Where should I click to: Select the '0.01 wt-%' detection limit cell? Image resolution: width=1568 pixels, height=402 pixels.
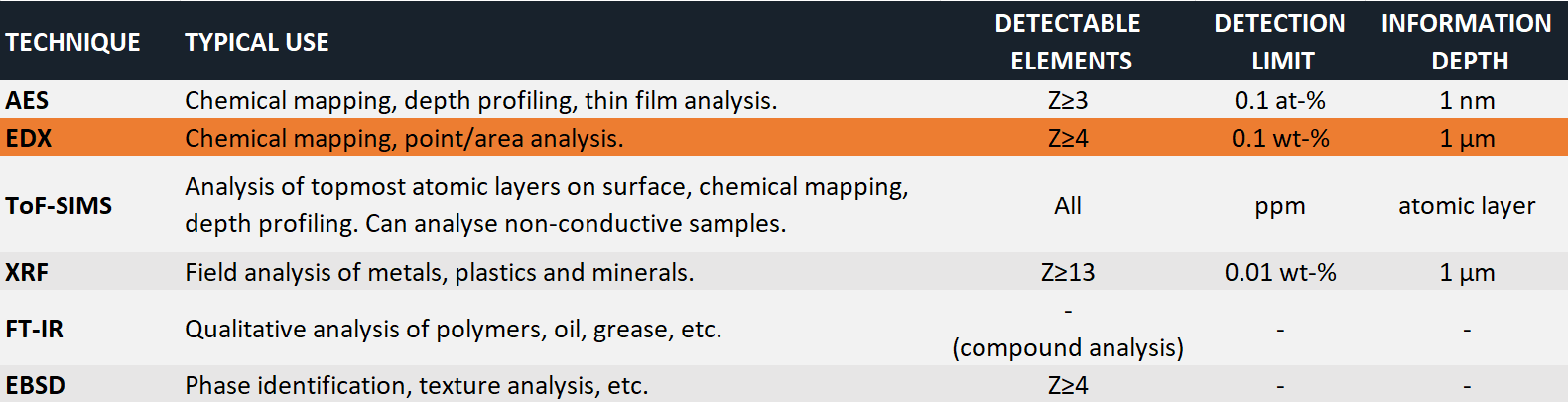tap(1280, 272)
